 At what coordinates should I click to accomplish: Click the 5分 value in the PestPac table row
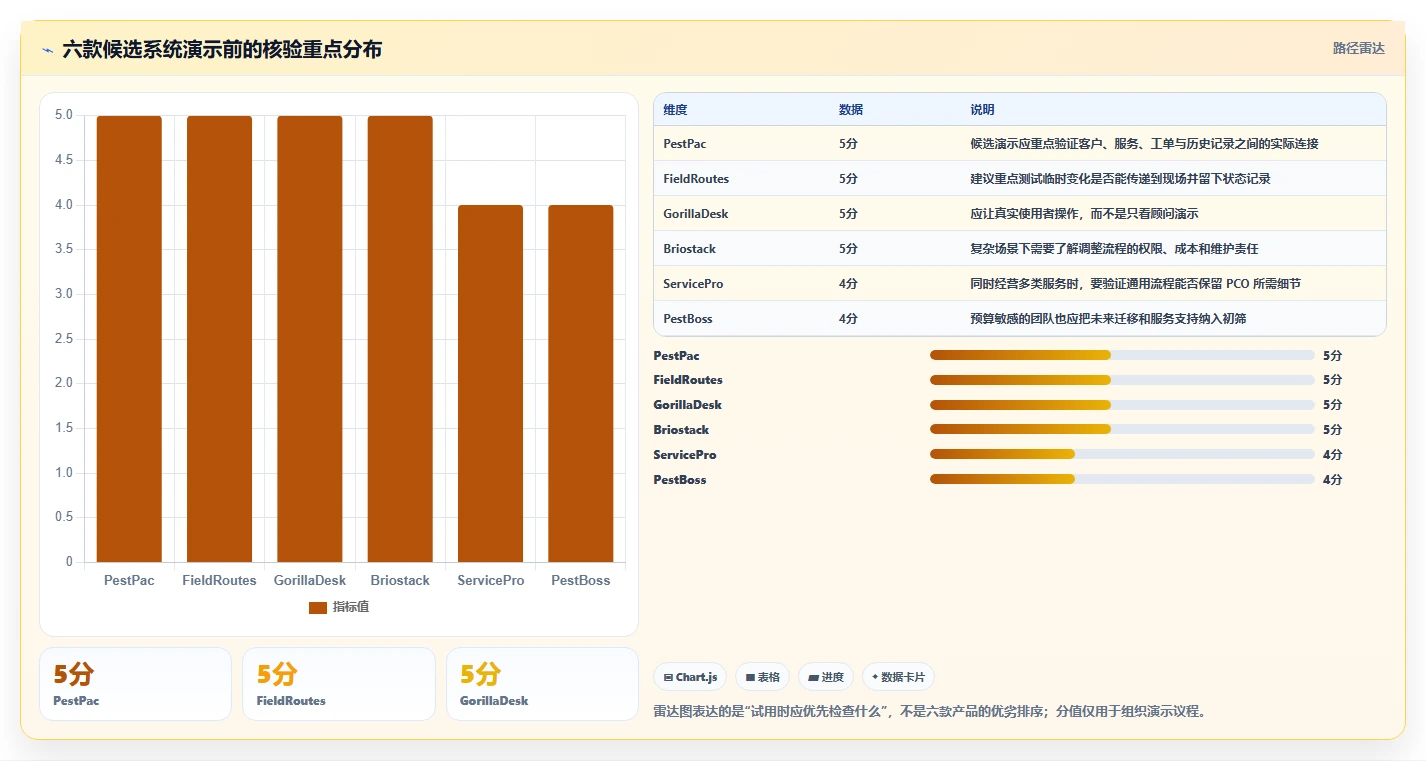click(848, 144)
